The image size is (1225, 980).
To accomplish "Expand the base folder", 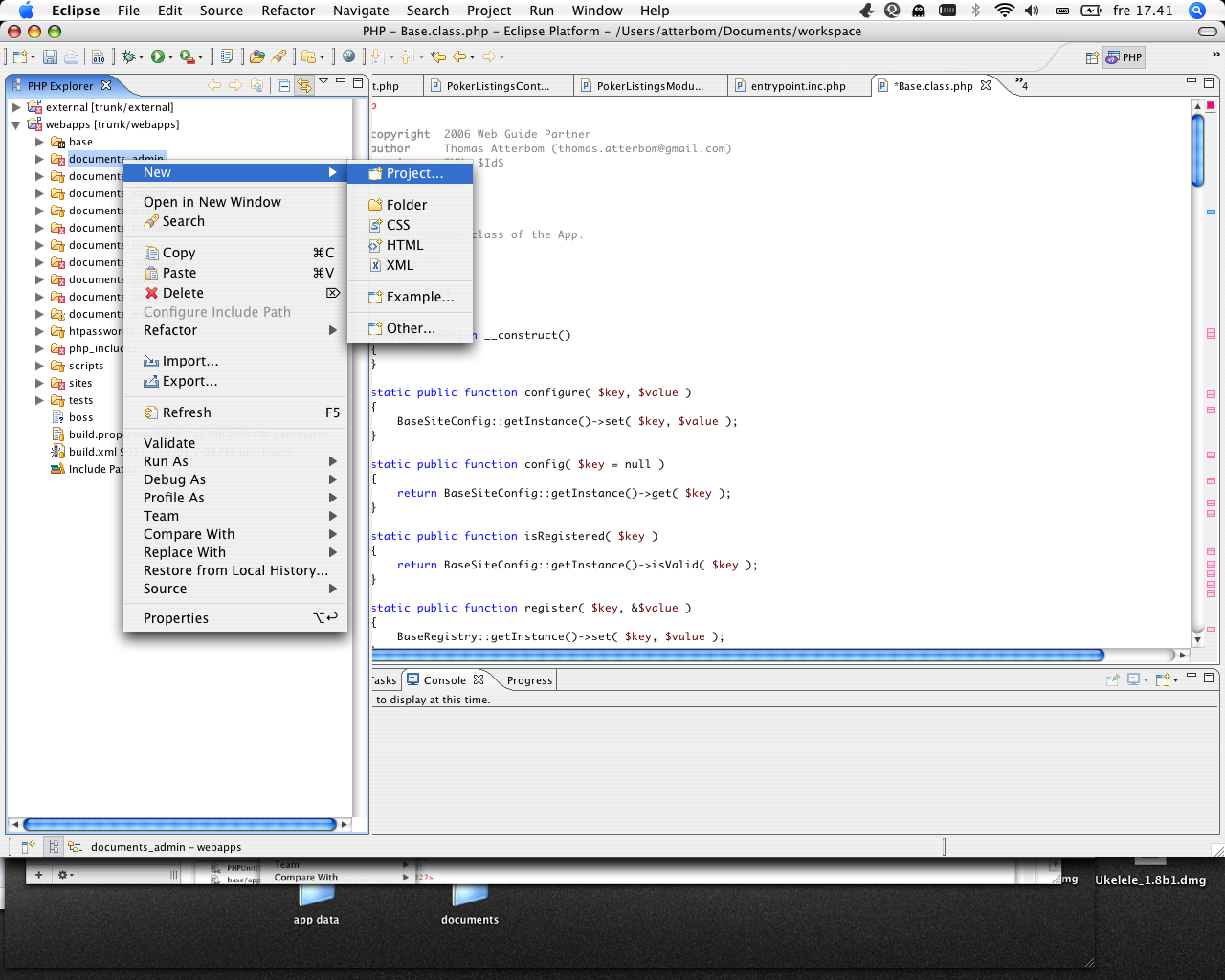I will point(39,142).
